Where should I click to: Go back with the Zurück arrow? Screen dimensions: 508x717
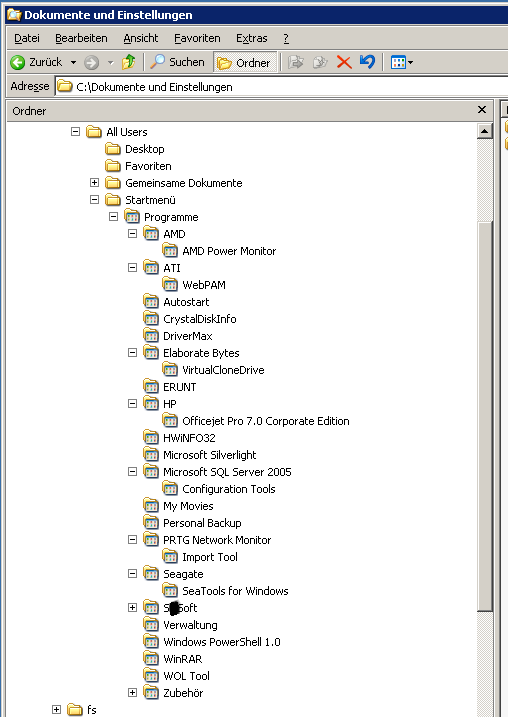[37, 62]
